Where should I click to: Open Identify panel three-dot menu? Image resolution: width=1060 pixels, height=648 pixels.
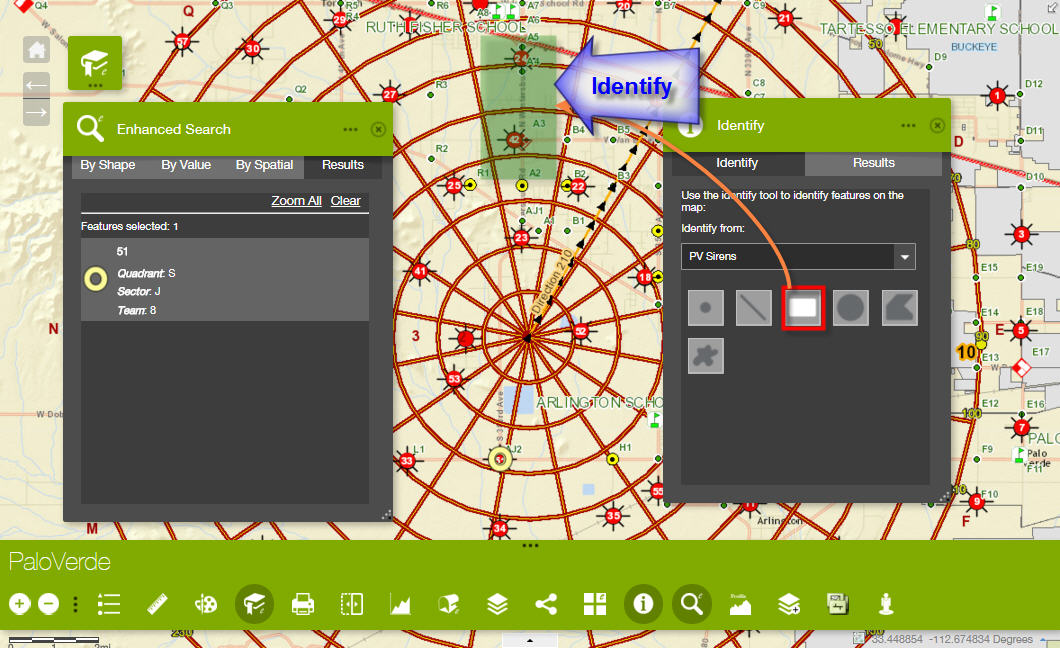(909, 126)
